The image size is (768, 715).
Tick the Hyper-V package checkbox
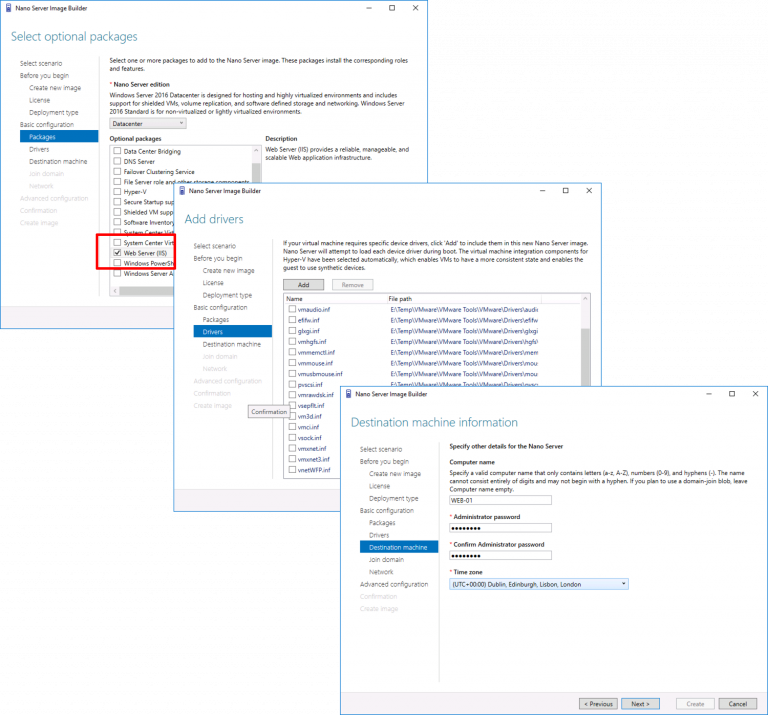[117, 191]
